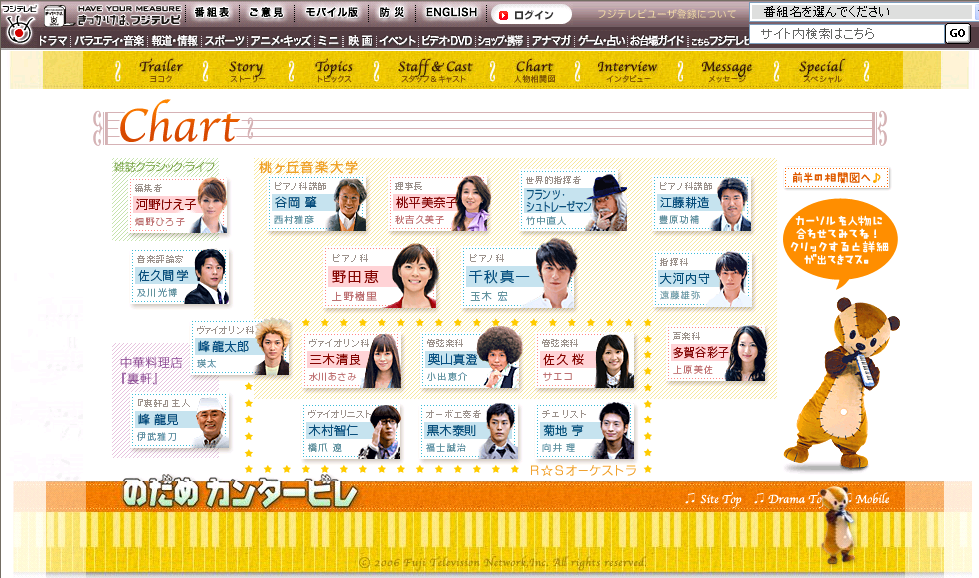Open the 千秋真一 character card
Image resolution: width=979 pixels, height=578 pixels.
pyautogui.click(x=519, y=275)
